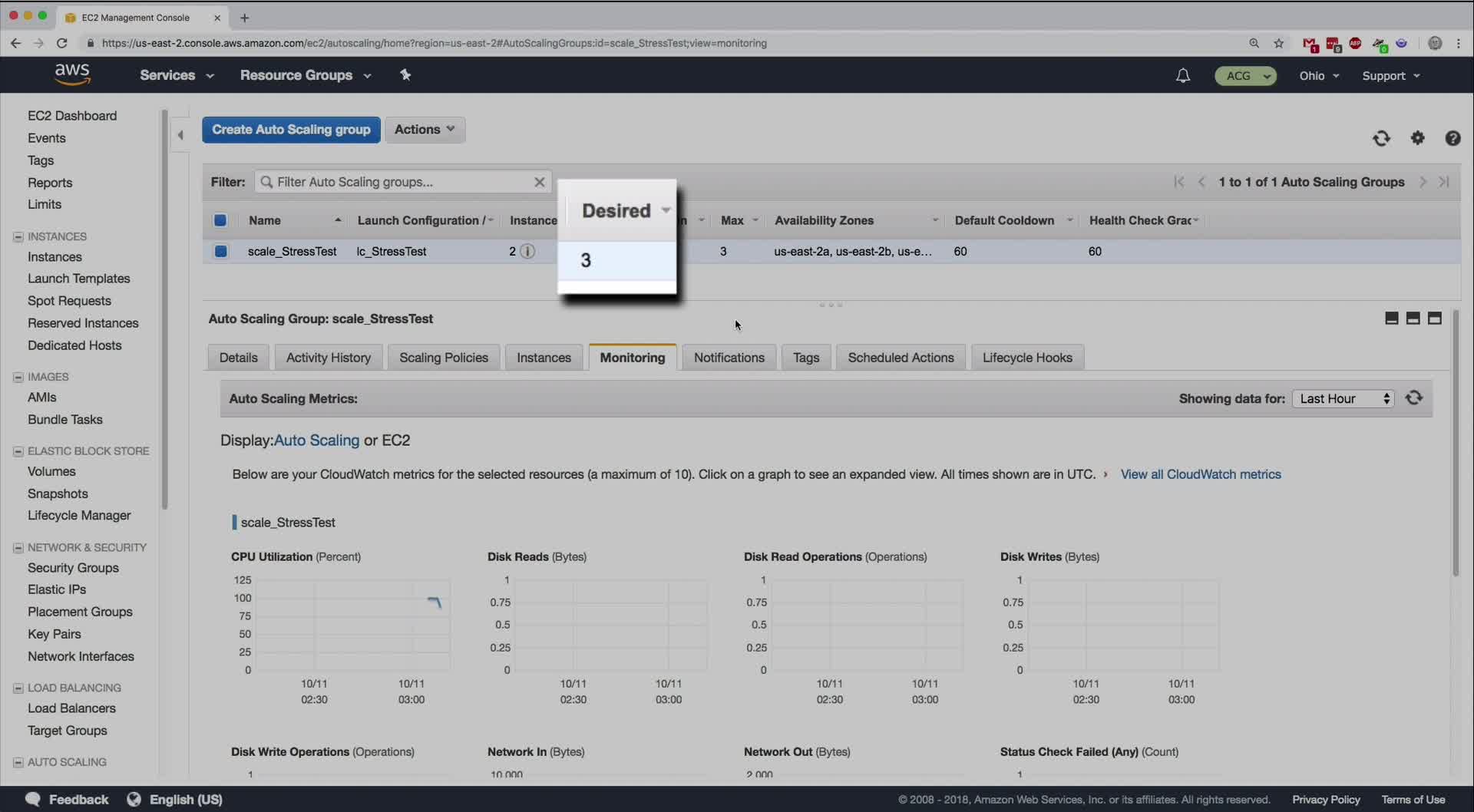Viewport: 1474px width, 812px height.
Task: Click the details pane vertical scrollbar
Action: coord(1455,443)
